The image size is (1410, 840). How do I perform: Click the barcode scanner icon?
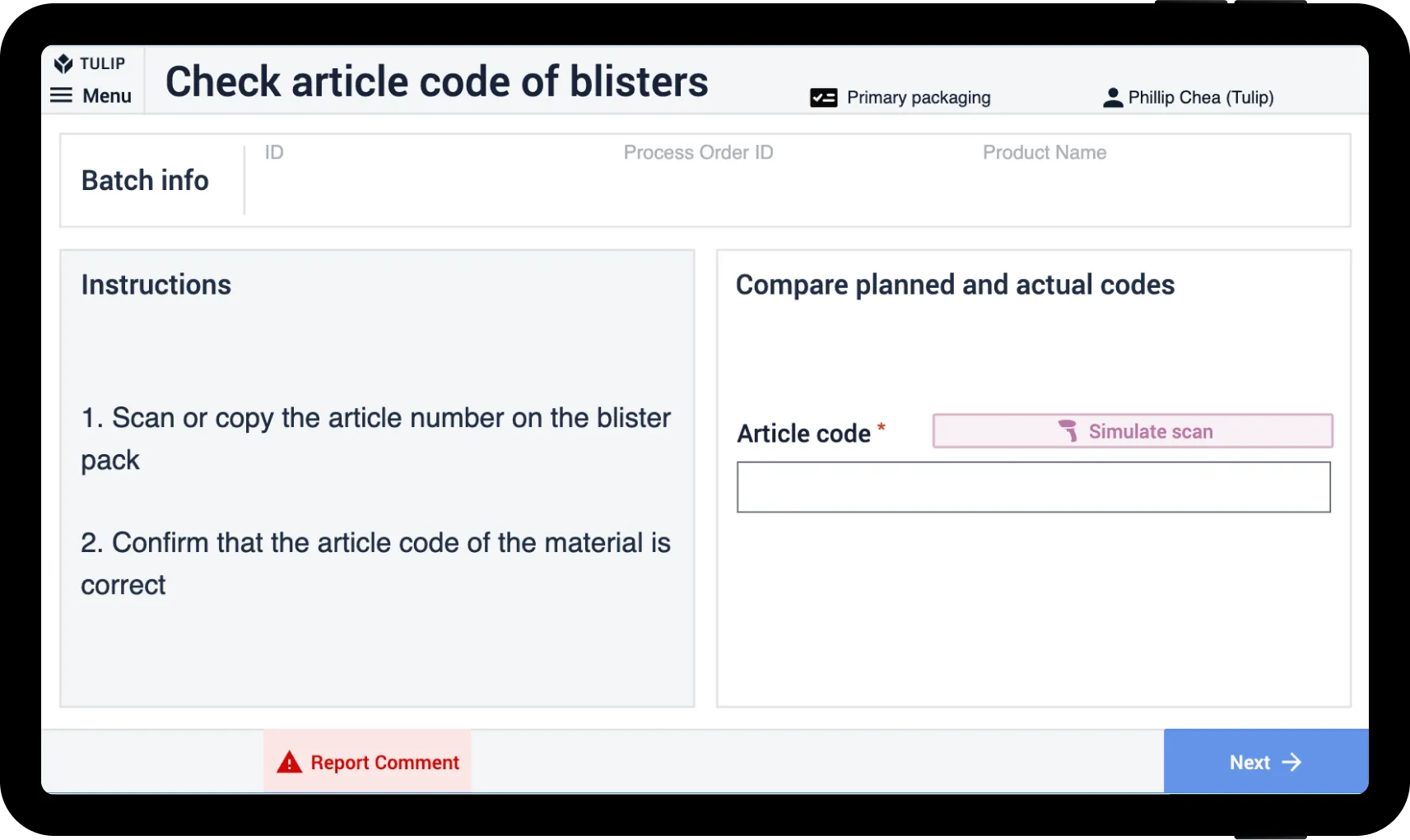pyautogui.click(x=1068, y=431)
